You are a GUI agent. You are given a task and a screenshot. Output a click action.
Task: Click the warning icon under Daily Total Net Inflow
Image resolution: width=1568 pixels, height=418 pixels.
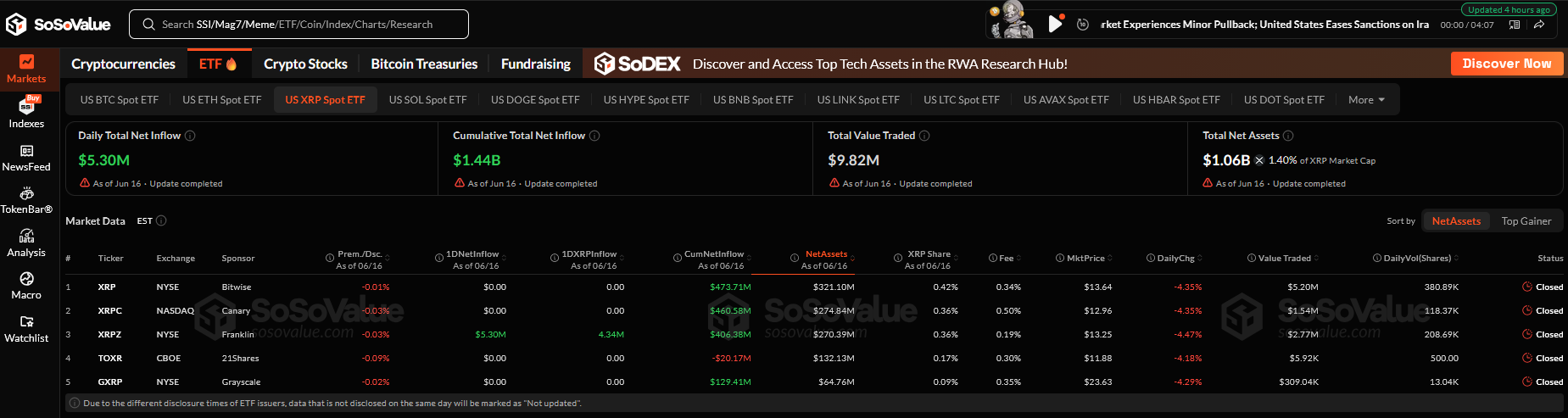click(85, 183)
